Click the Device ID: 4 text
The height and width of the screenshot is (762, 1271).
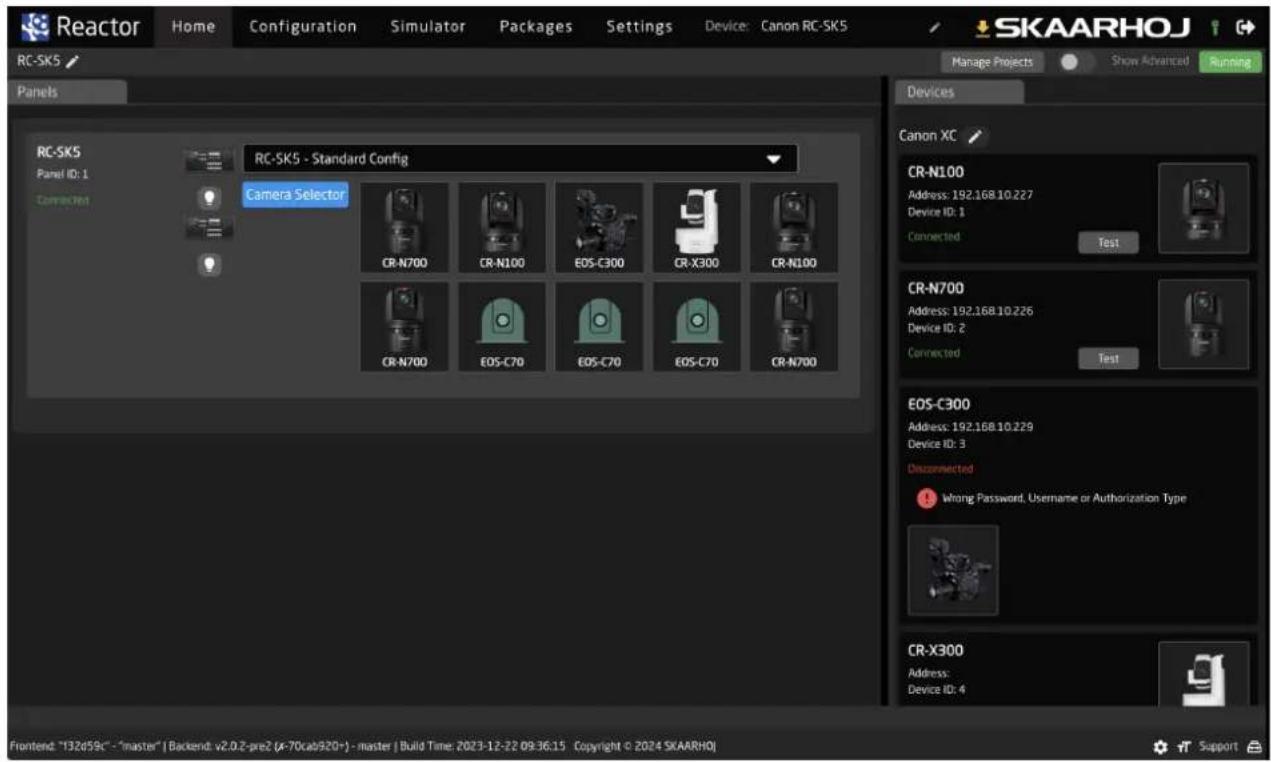936,689
